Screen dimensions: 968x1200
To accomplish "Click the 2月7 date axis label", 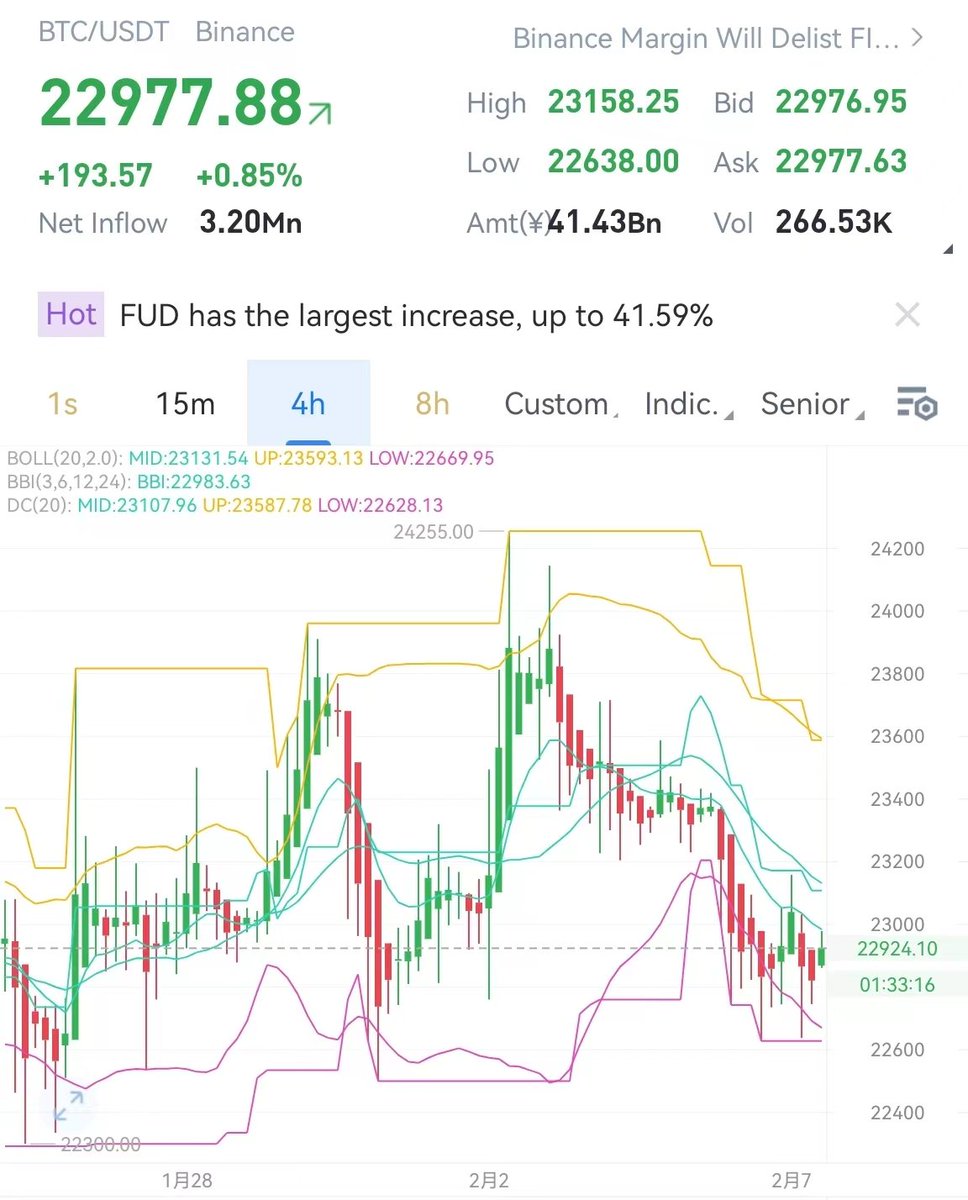I will pyautogui.click(x=791, y=1181).
